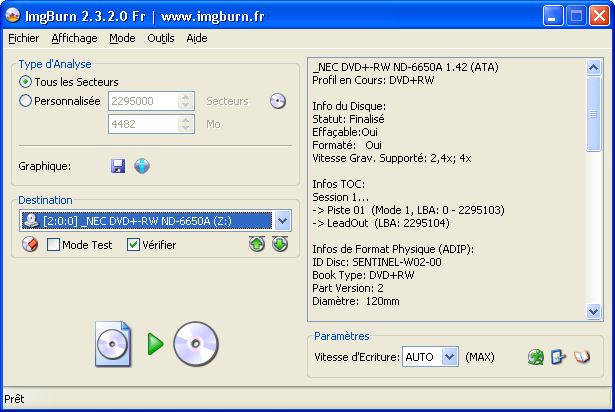Click the 'Piste 01' track line
Screen dimensions: 615x412
[x=408, y=210]
